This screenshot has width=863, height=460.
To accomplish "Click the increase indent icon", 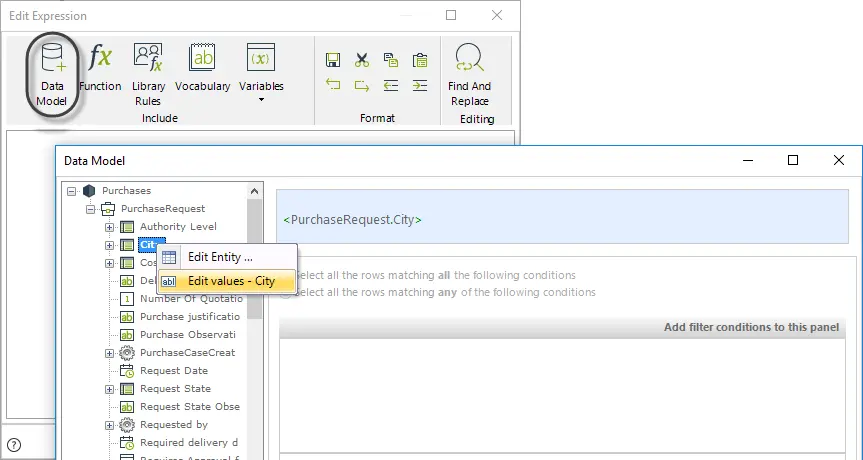I will pyautogui.click(x=420, y=85).
